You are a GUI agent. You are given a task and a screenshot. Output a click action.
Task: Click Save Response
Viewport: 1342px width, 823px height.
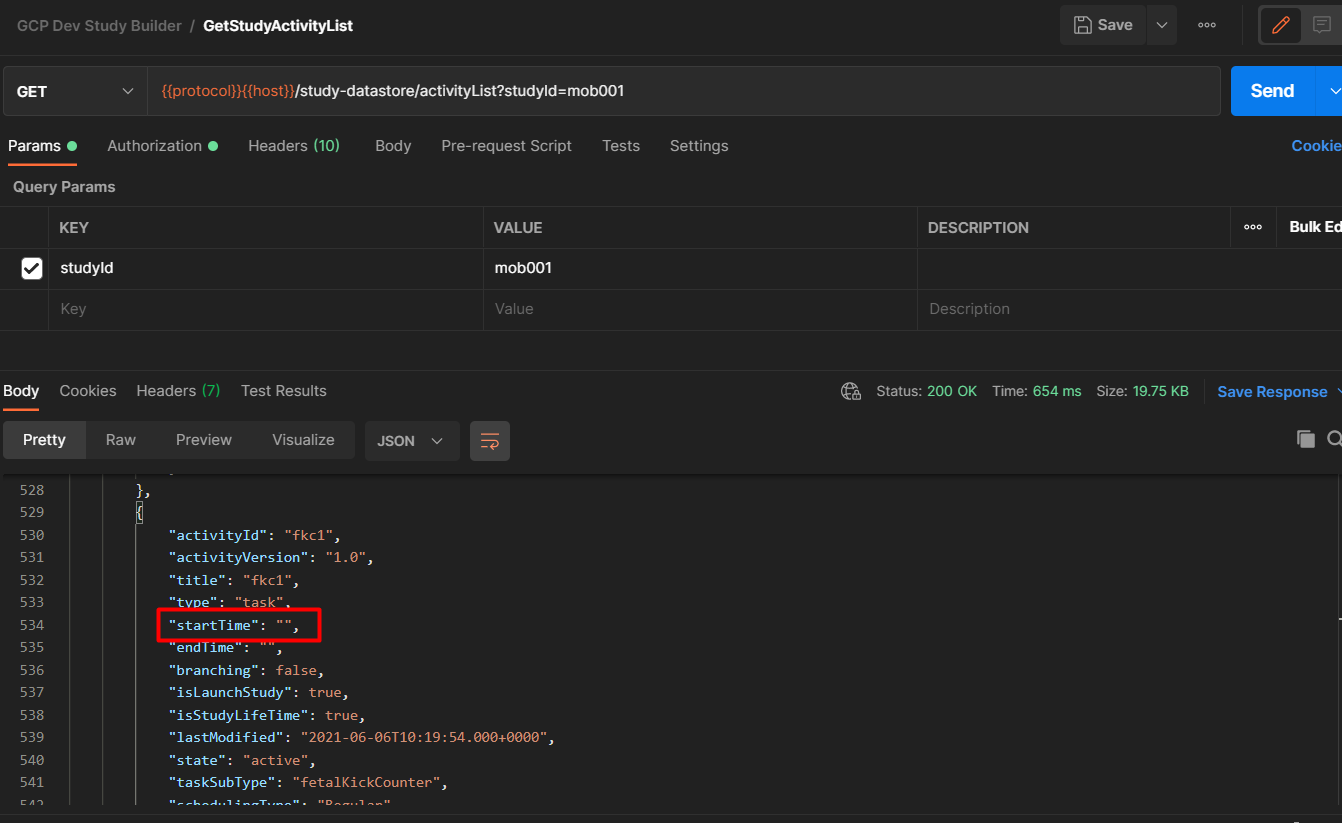pyautogui.click(x=1271, y=391)
